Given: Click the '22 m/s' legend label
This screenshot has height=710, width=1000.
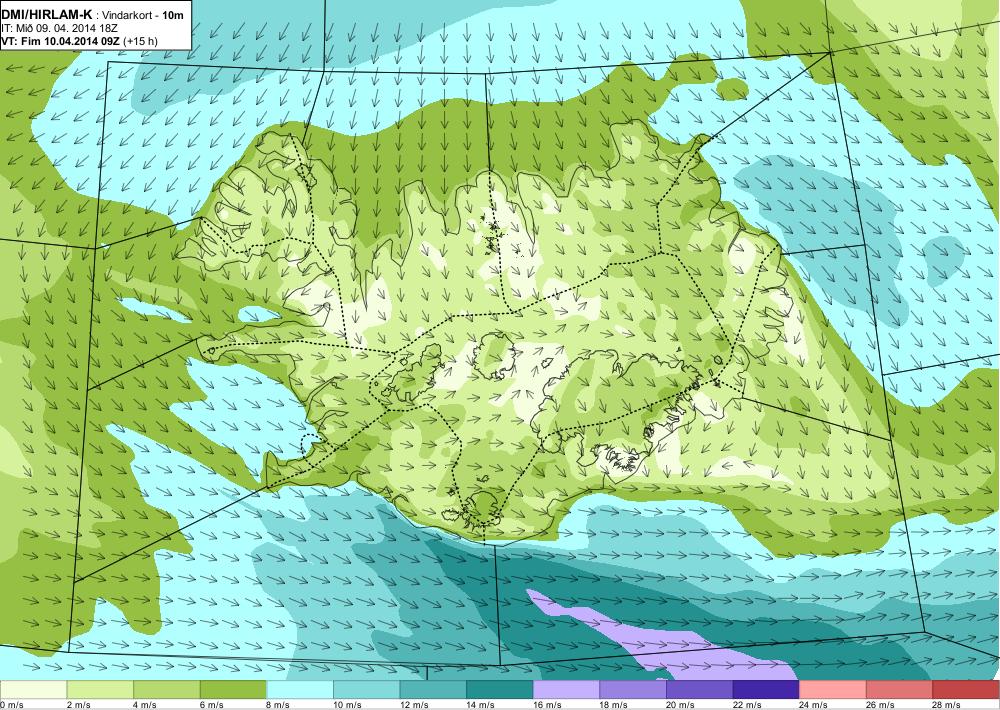Looking at the screenshot, I should tap(747, 705).
